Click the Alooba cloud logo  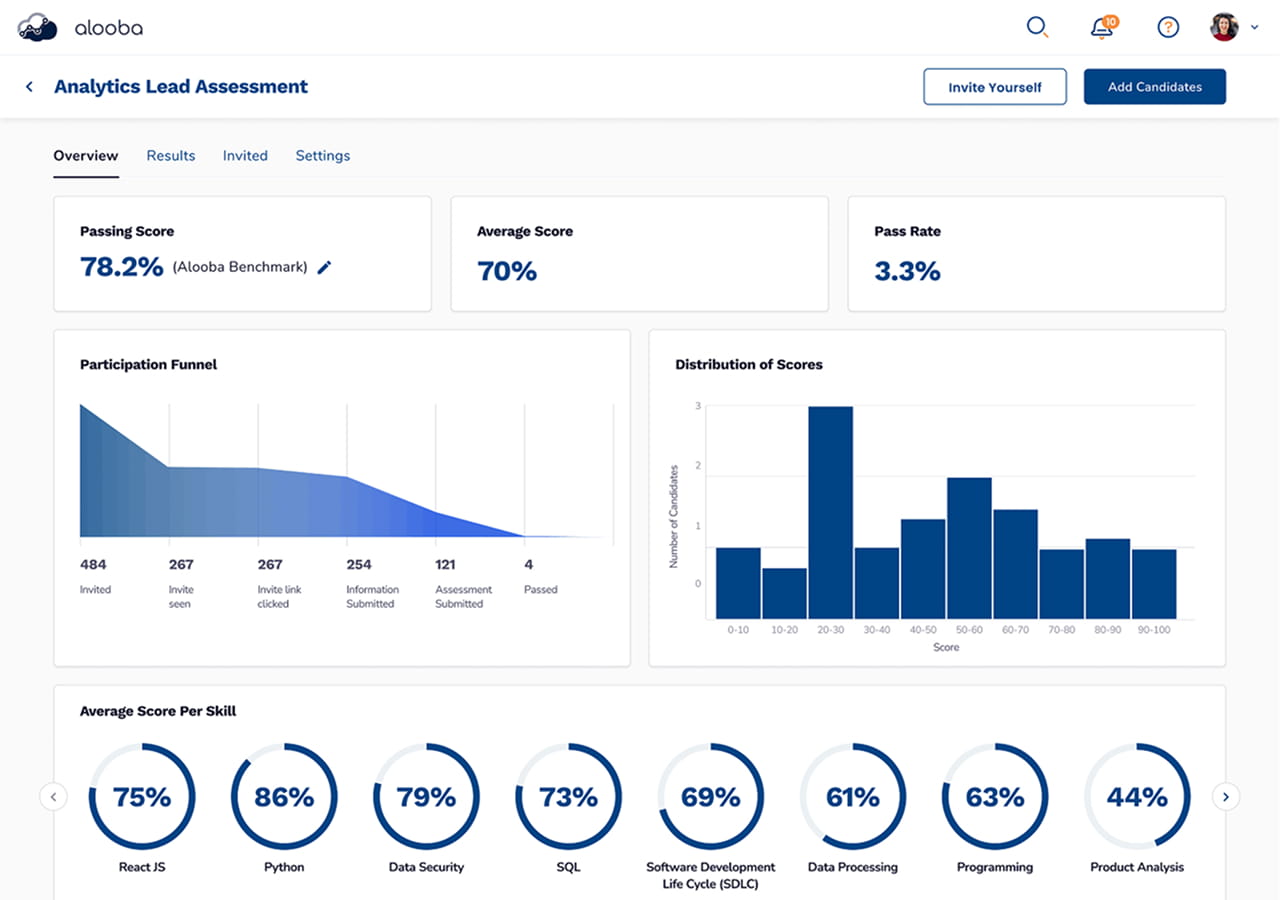(x=37, y=27)
